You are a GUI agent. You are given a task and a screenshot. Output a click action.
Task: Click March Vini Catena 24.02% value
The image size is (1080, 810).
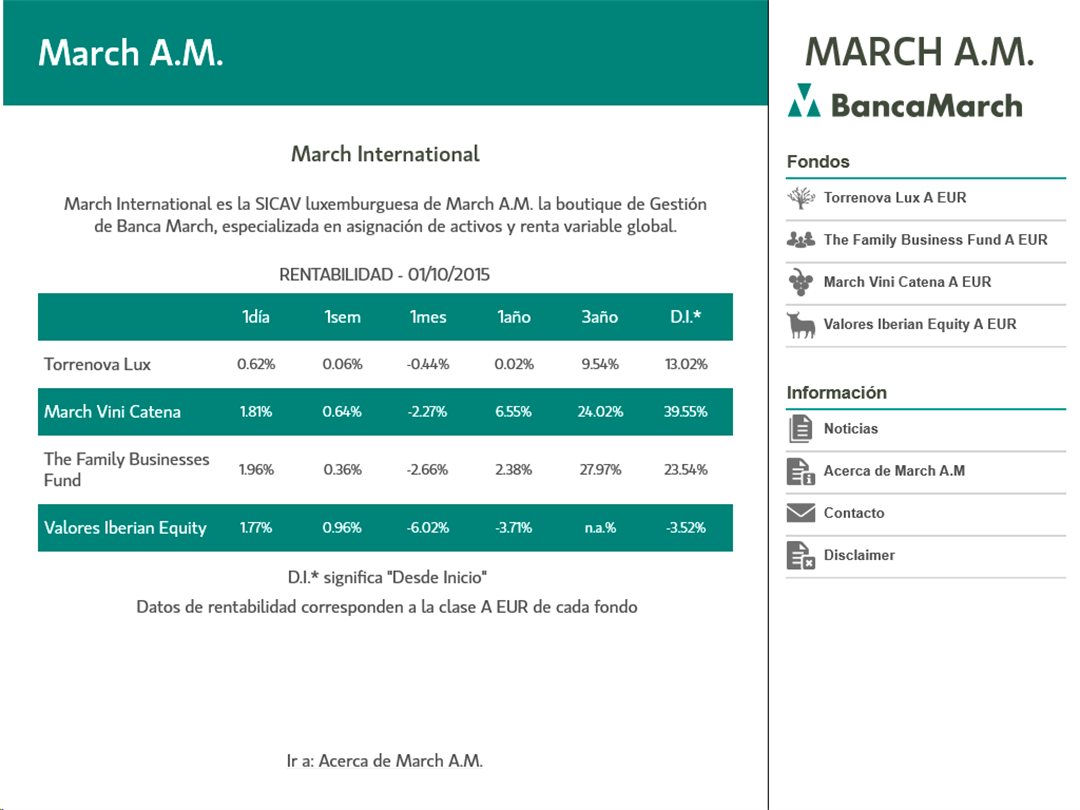(x=600, y=412)
